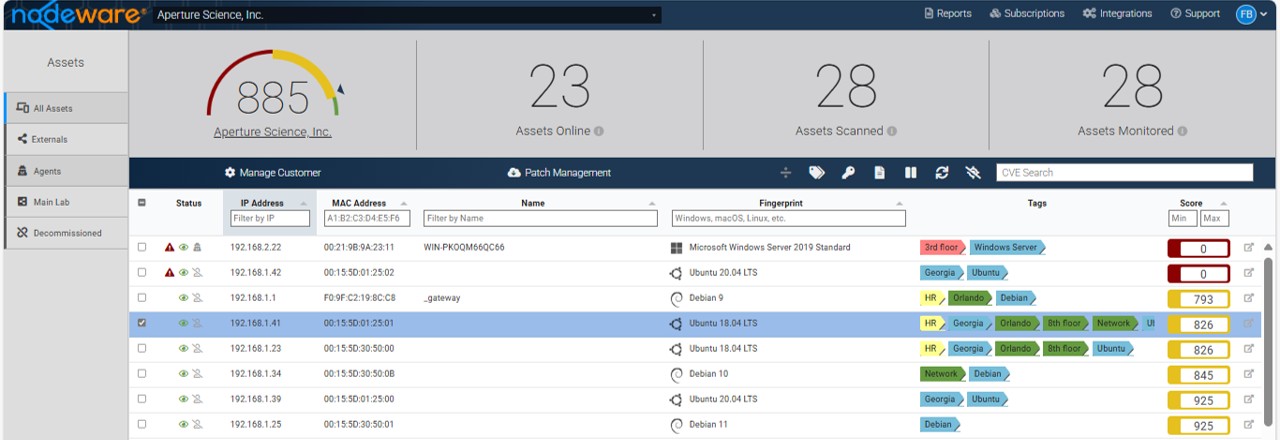The width and height of the screenshot is (1280, 440).
Task: Click the CVE Search field
Action: [1125, 172]
